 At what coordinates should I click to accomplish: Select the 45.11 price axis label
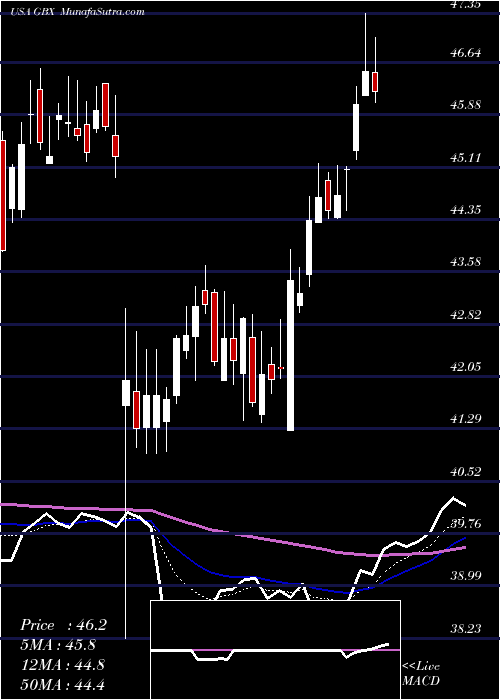pyautogui.click(x=465, y=158)
